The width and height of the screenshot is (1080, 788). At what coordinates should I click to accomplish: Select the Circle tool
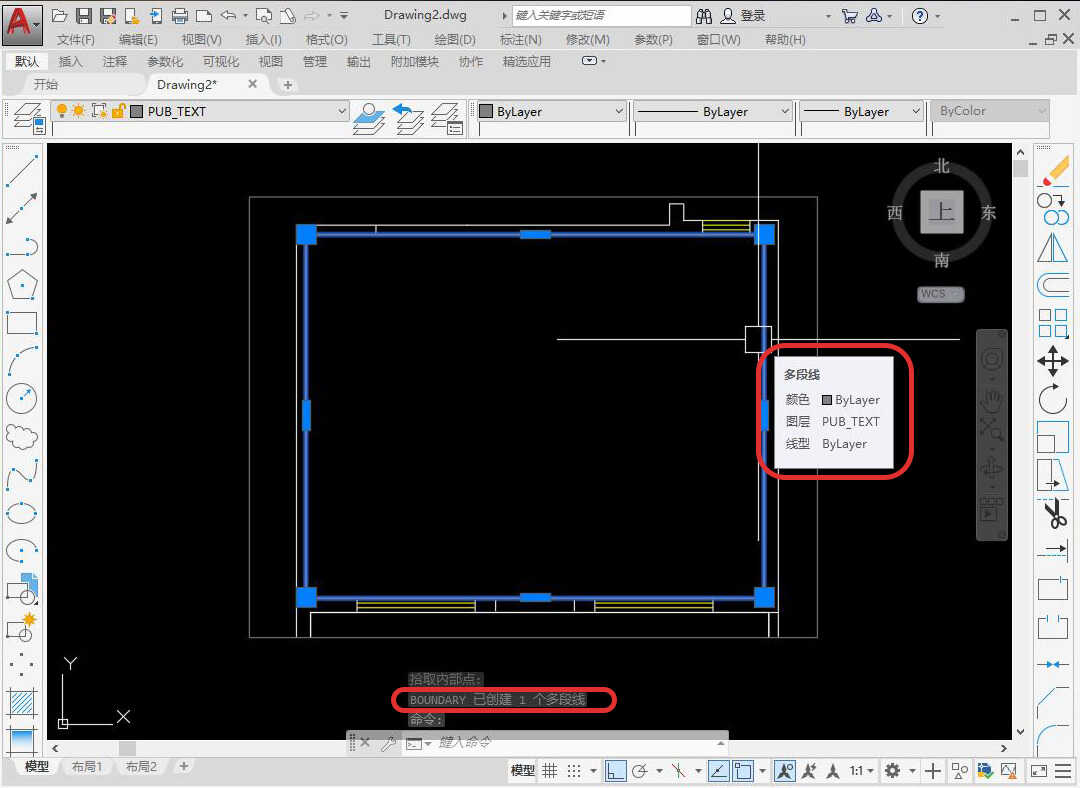point(21,398)
